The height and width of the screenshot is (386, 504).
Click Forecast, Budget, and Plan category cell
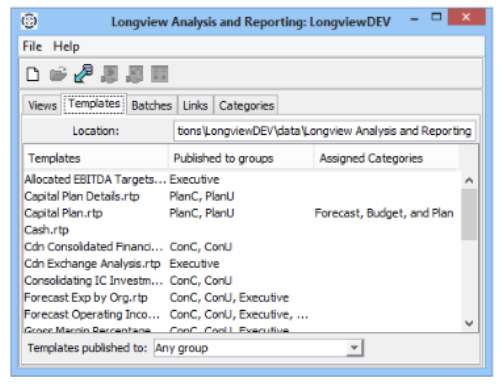[384, 213]
